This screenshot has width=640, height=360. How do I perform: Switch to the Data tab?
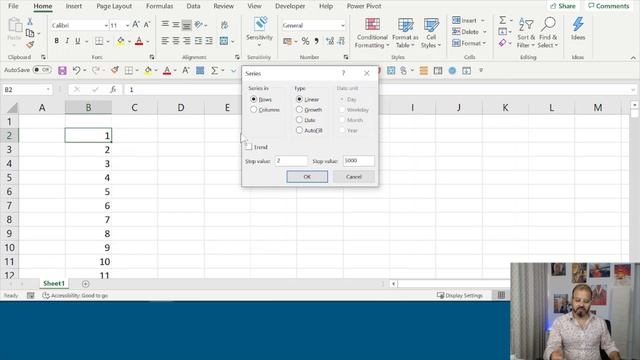pos(193,6)
